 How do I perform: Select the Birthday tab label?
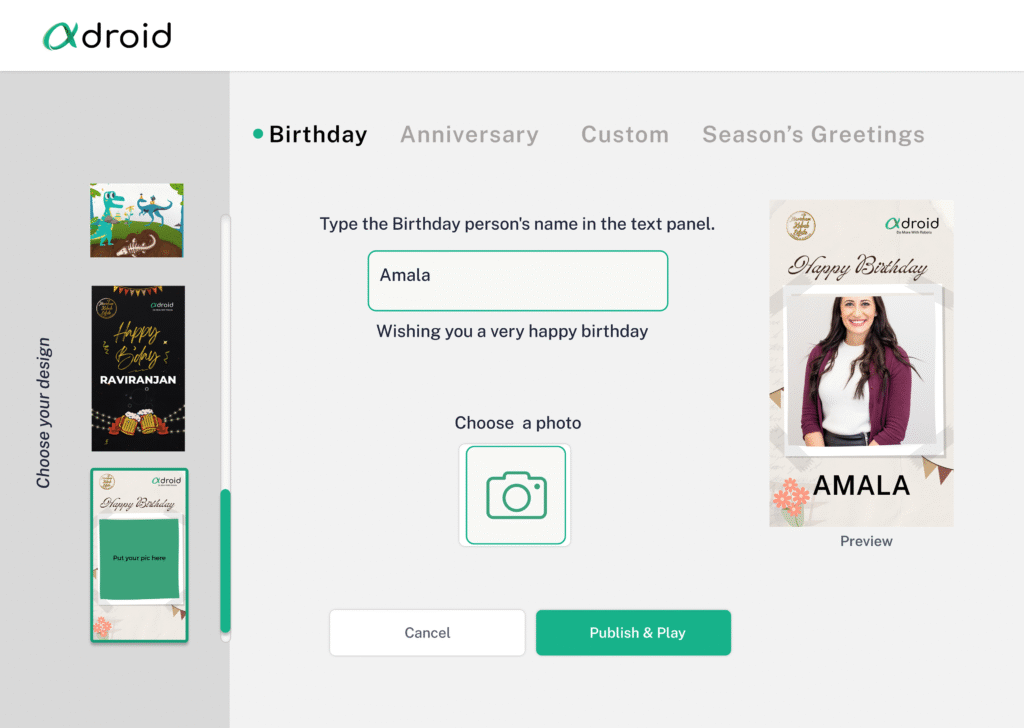(318, 134)
